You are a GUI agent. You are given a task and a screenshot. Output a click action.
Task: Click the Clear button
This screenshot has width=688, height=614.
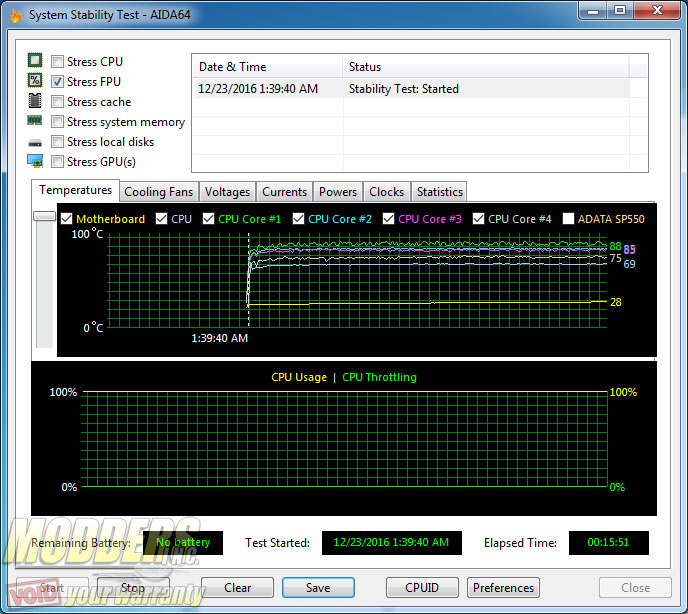[237, 588]
